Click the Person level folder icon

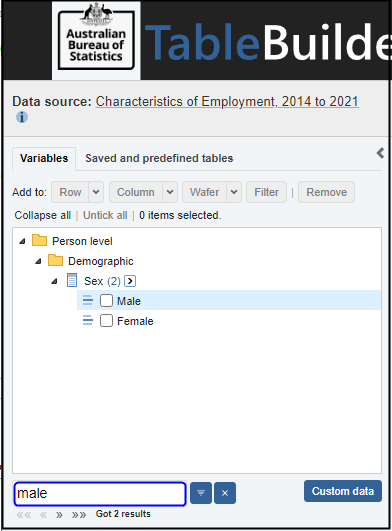point(39,240)
